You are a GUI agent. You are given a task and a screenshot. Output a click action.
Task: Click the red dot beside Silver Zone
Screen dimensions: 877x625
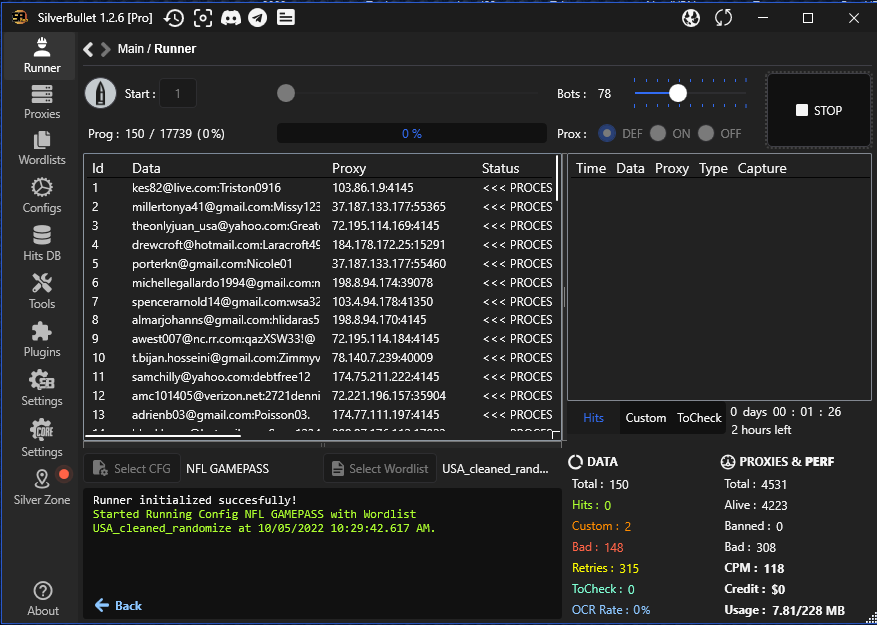tap(64, 474)
